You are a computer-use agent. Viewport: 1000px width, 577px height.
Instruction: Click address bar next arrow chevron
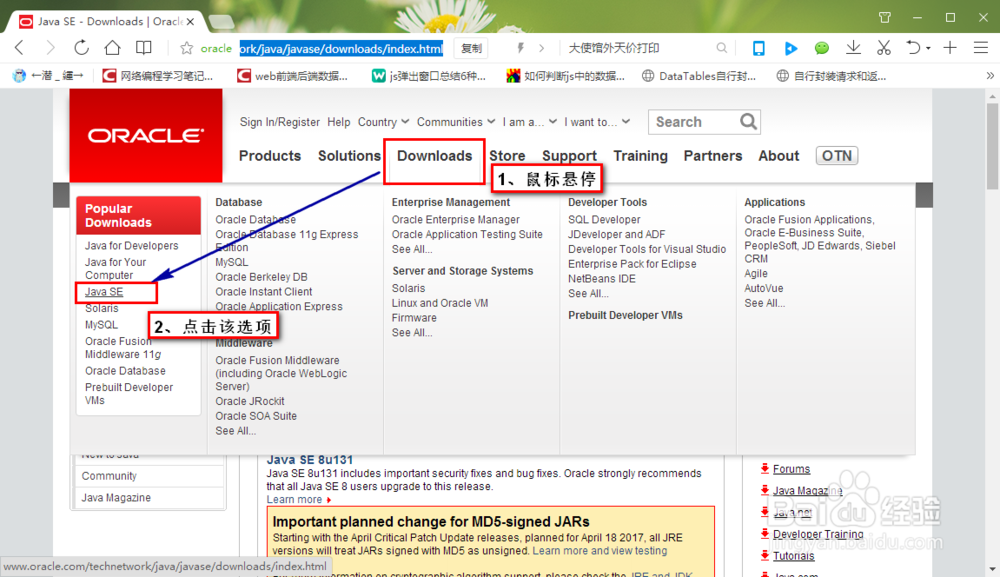click(541, 48)
